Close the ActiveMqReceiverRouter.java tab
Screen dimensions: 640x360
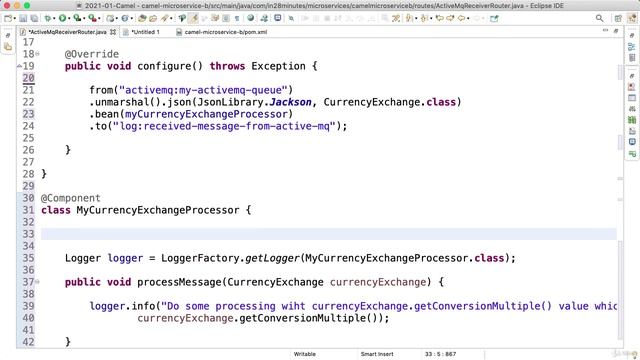(113, 32)
